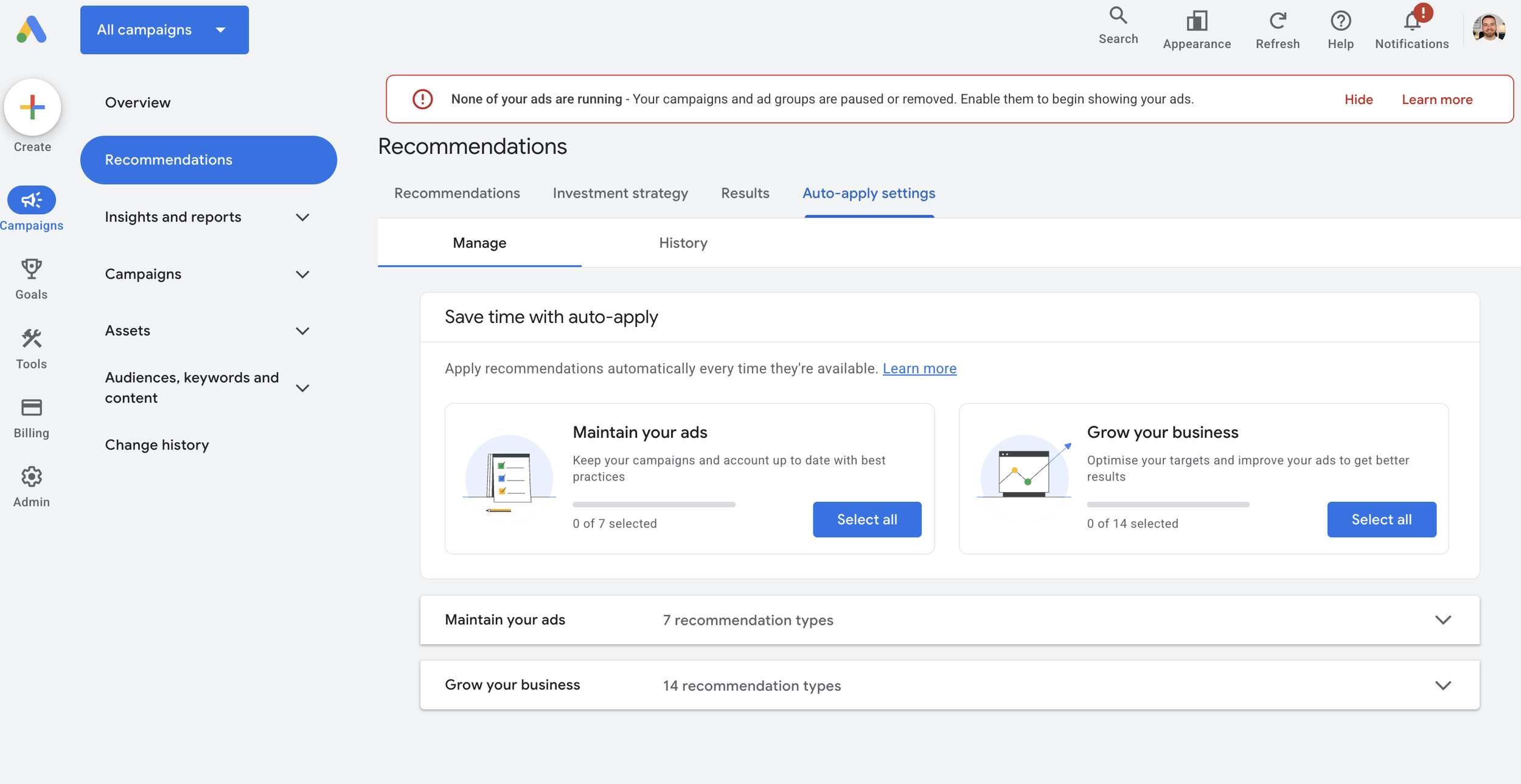This screenshot has height=784, width=1521.
Task: Open the Notifications bell icon
Action: tap(1412, 21)
